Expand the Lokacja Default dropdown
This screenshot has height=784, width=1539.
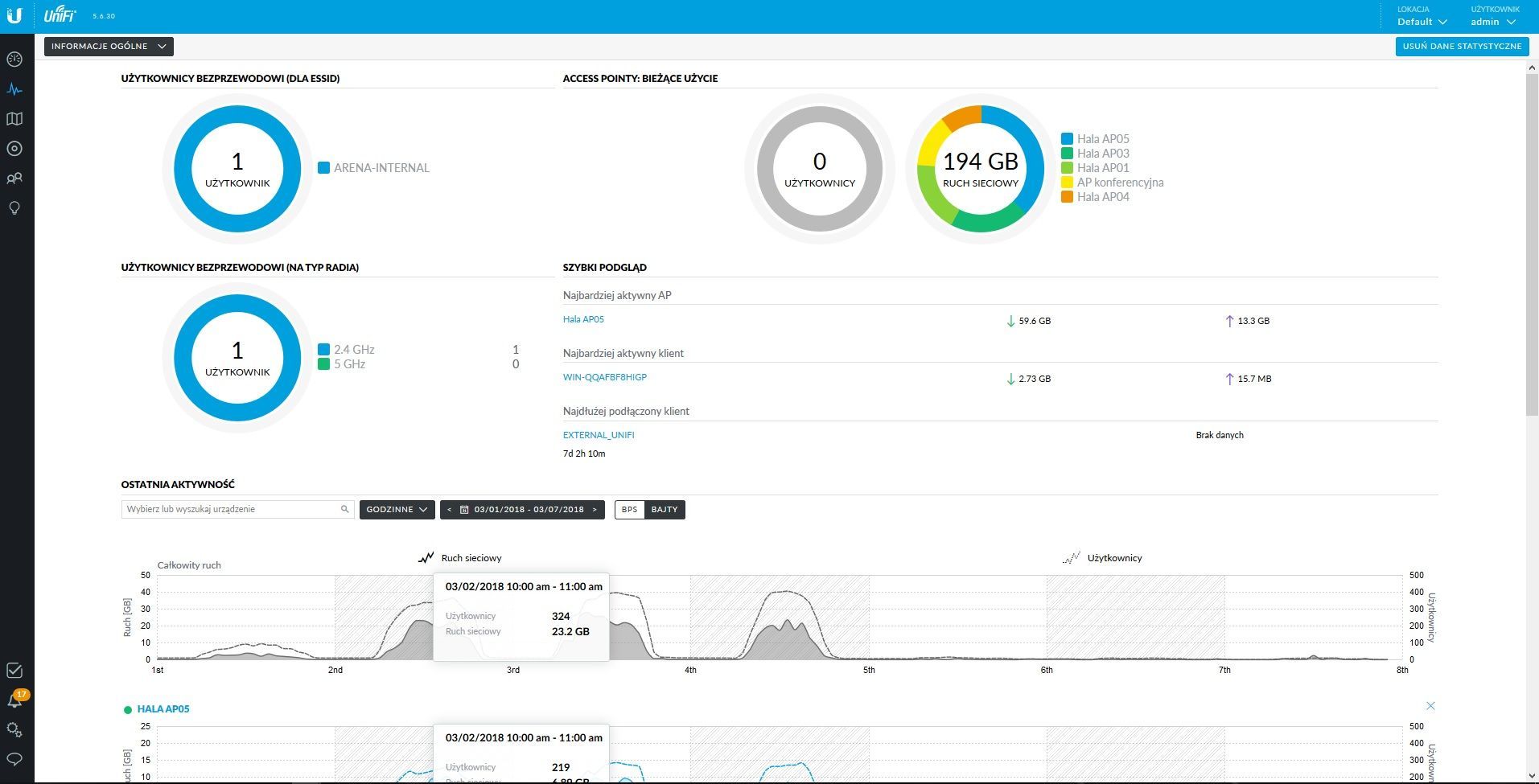click(1422, 22)
